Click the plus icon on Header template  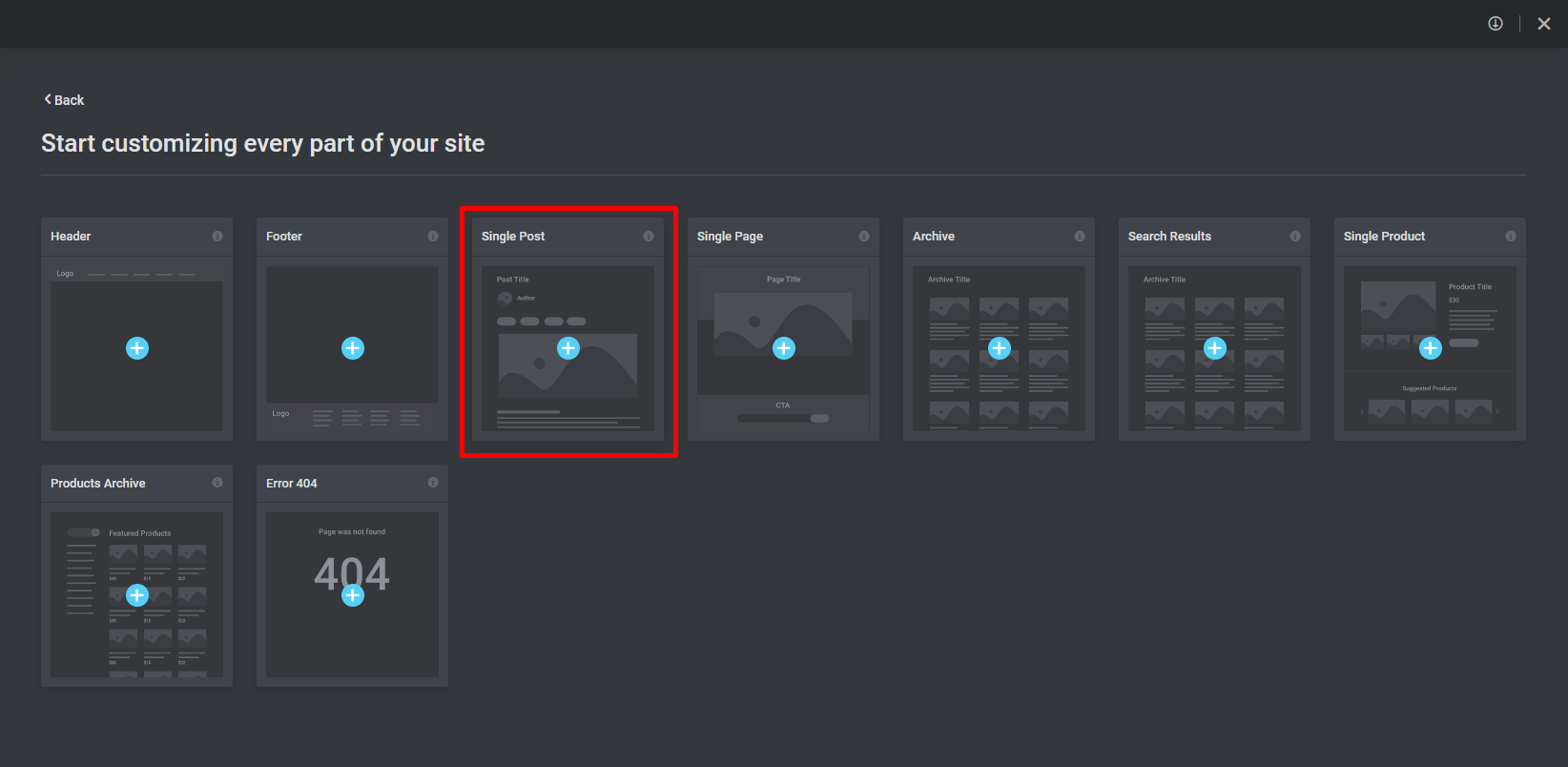137,348
